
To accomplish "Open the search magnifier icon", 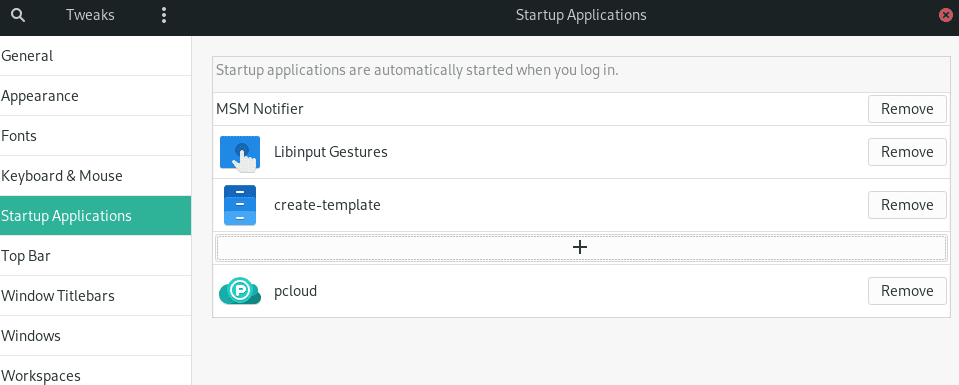I will [x=18, y=15].
